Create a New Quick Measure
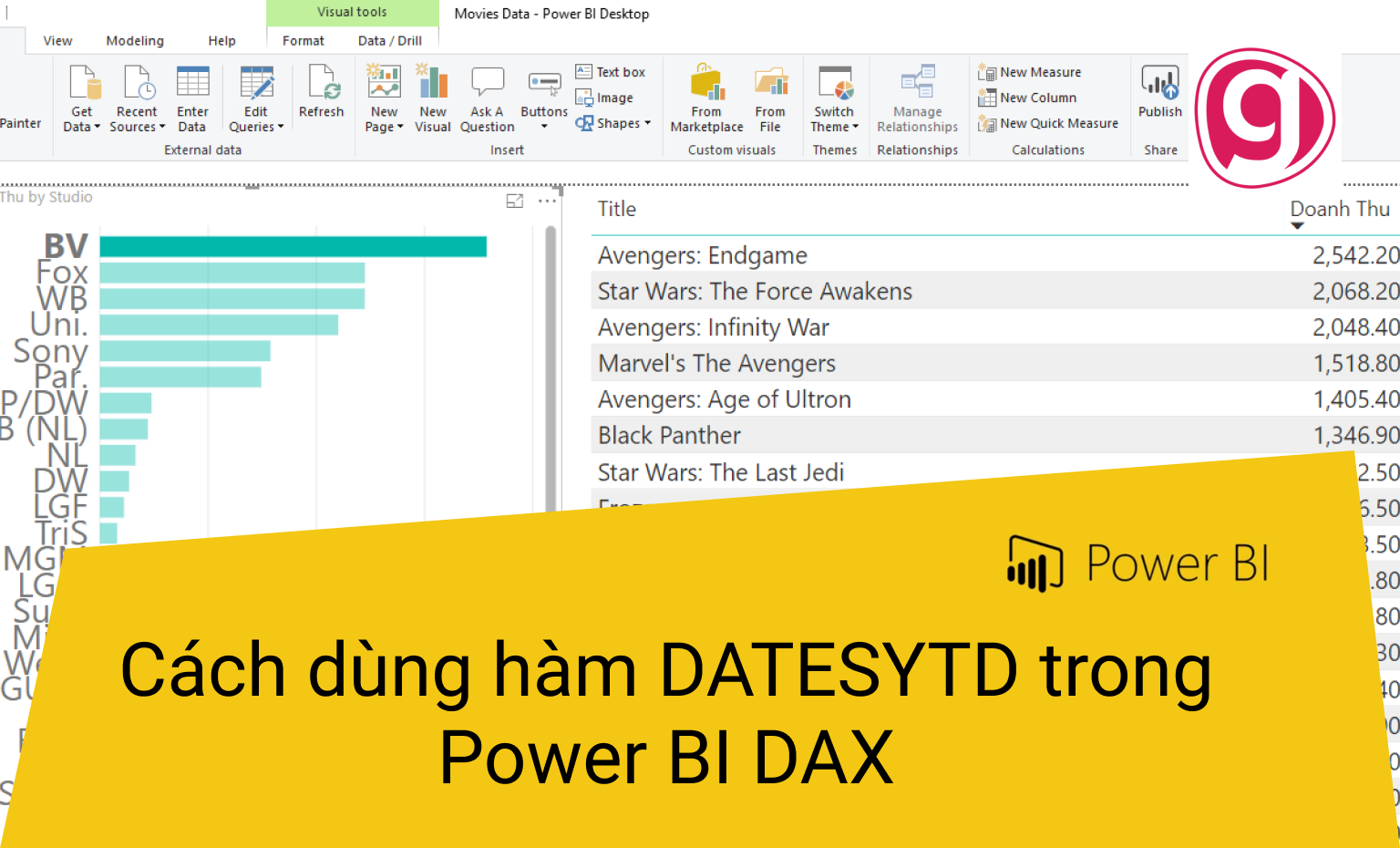This screenshot has height=848, width=1400. click(x=1048, y=123)
